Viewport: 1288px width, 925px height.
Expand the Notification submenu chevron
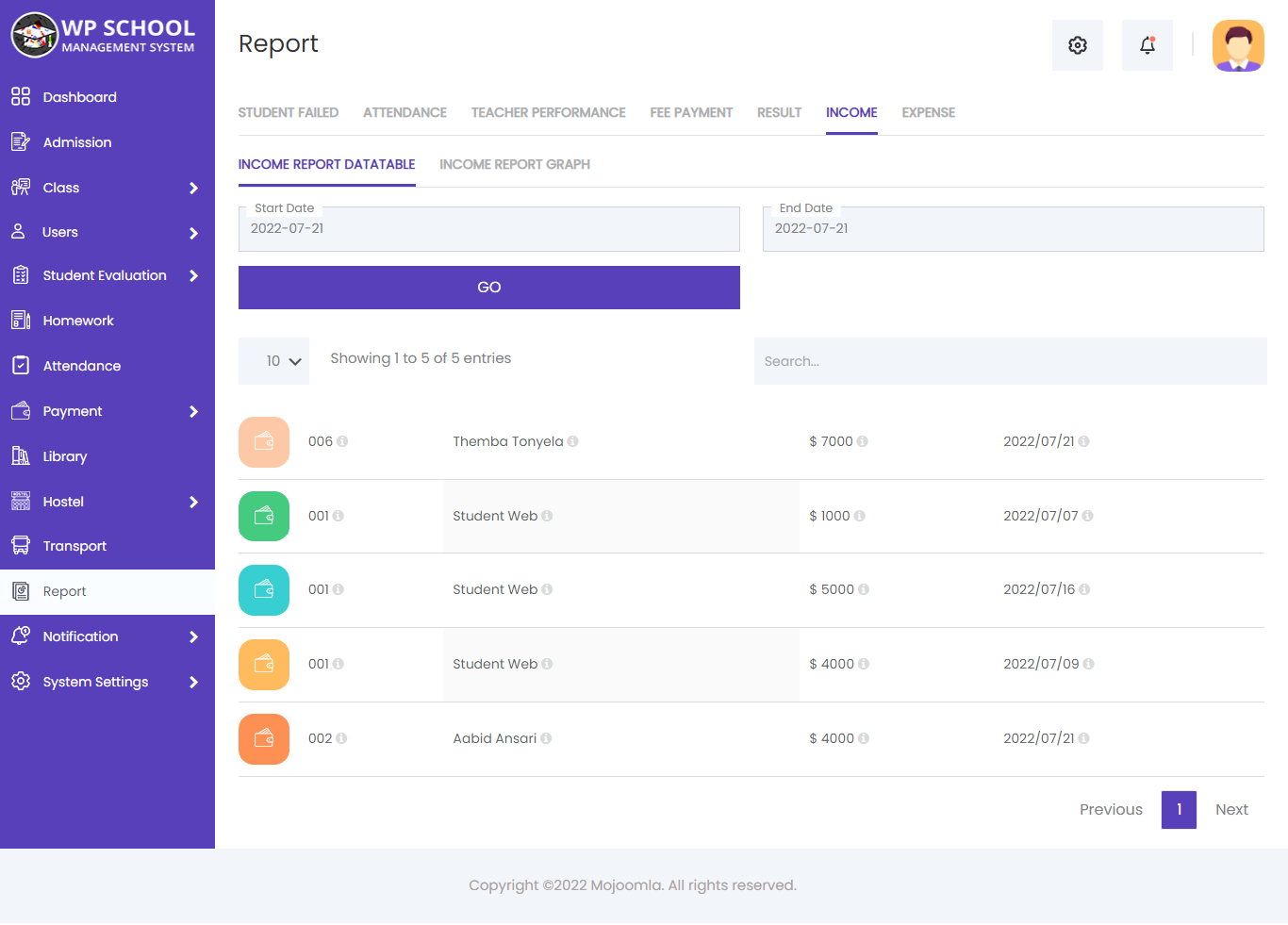(x=193, y=636)
